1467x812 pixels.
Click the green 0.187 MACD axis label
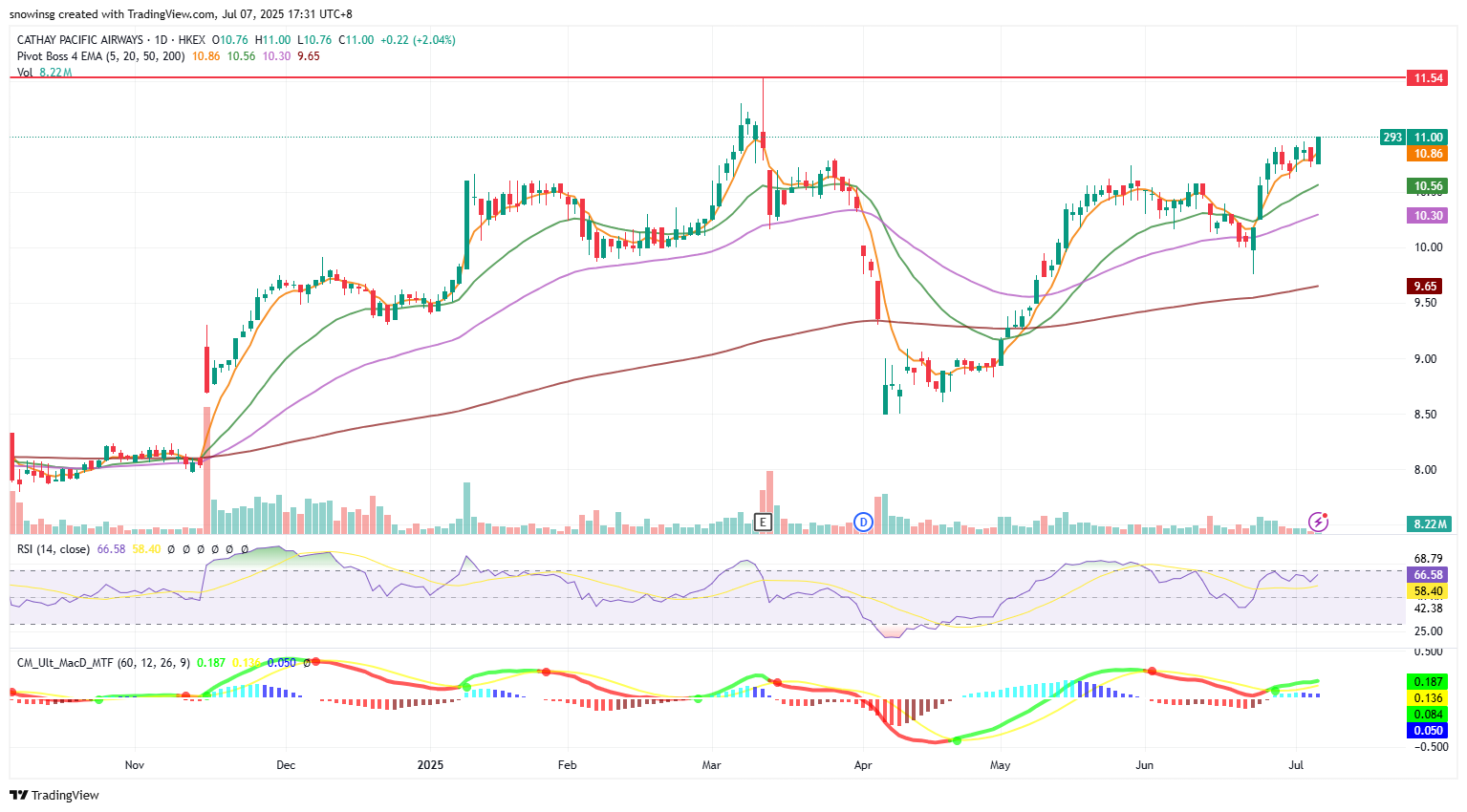(x=1429, y=682)
